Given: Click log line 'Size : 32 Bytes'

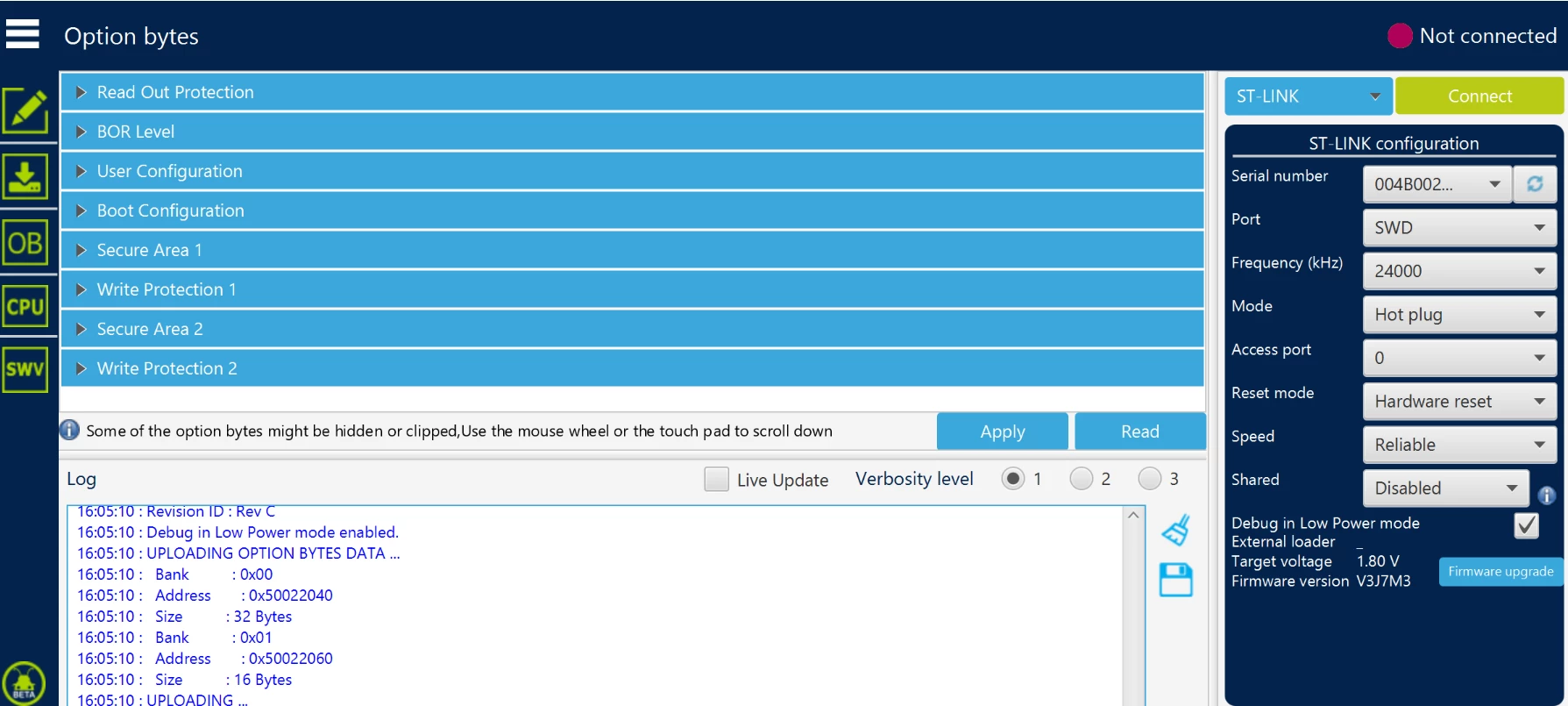Looking at the screenshot, I should (x=185, y=617).
